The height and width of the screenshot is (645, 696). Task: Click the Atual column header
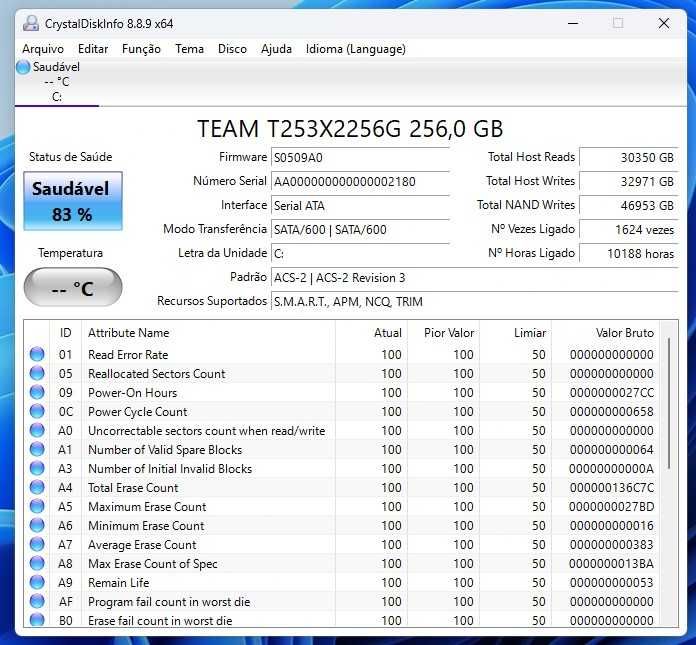[x=372, y=333]
